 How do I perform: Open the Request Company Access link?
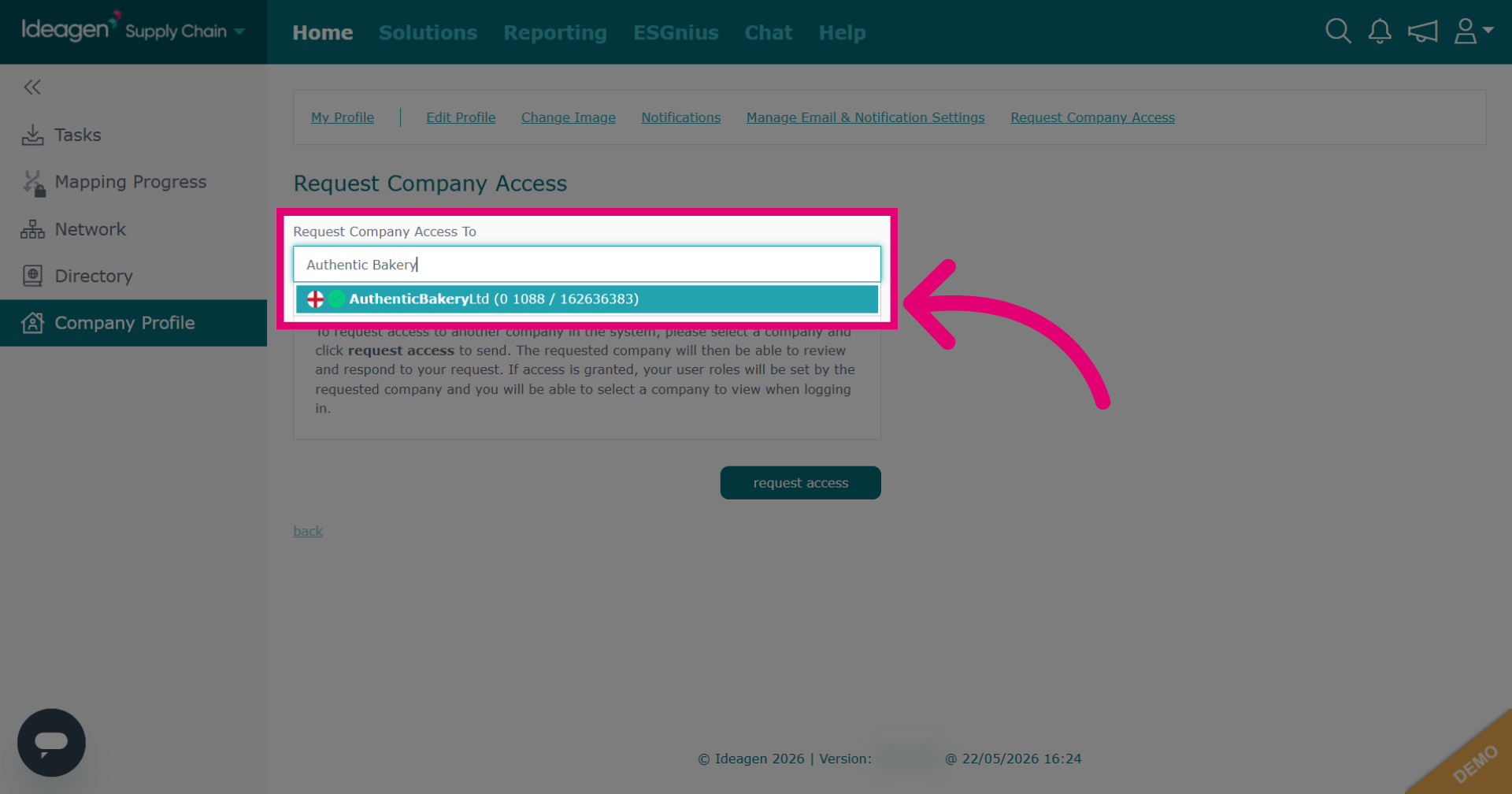click(1092, 117)
